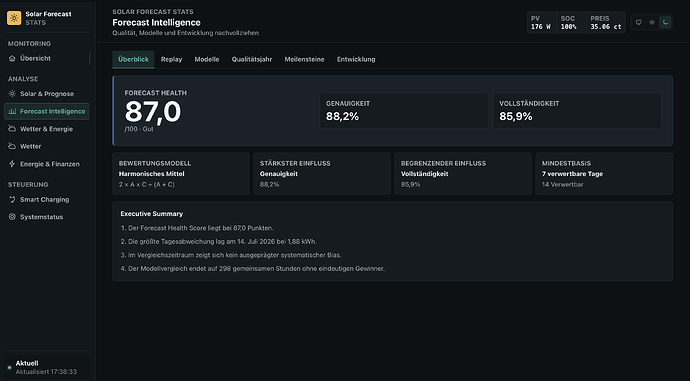Select Forecast Intelligence in the sidebar
690x381 pixels.
(47, 111)
